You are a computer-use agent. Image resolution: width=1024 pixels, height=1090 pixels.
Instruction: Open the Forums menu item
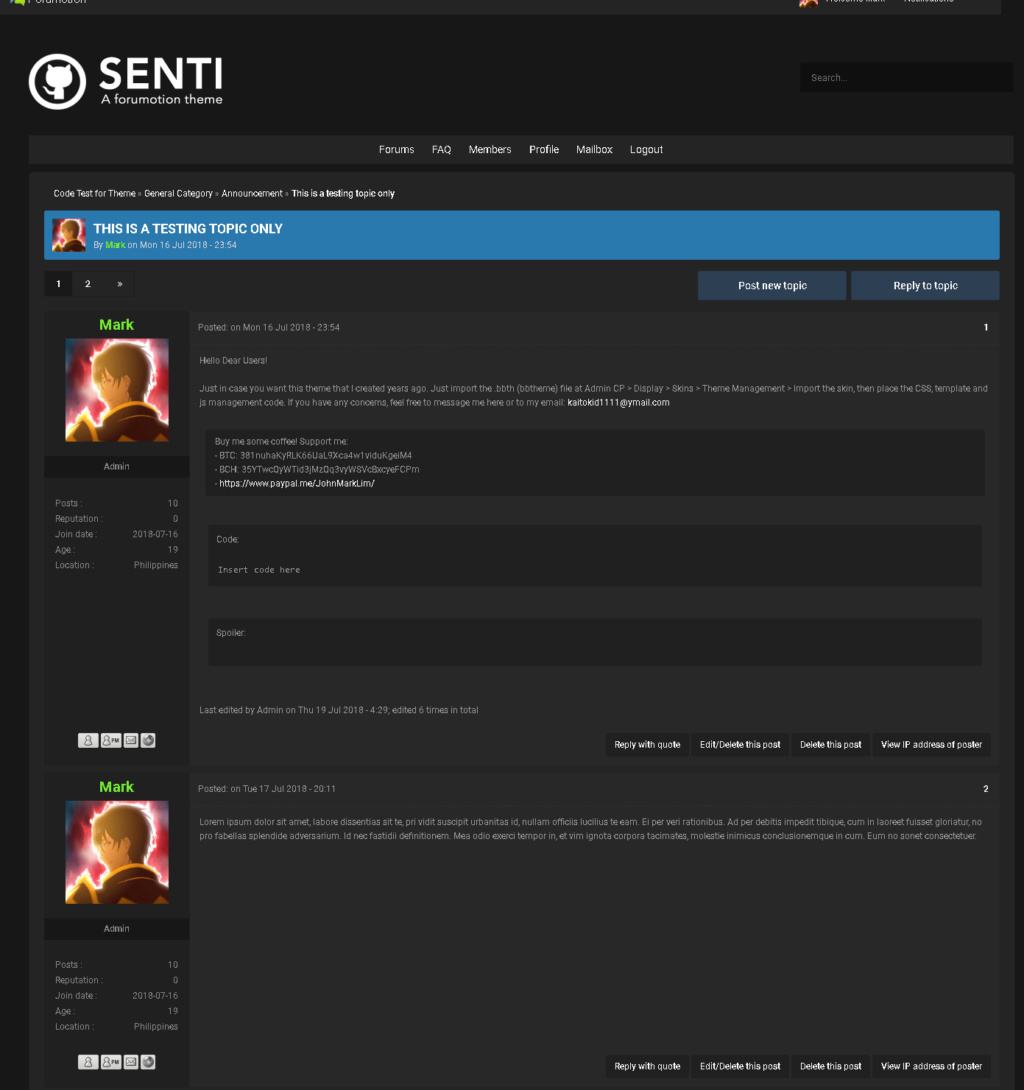[x=396, y=149]
